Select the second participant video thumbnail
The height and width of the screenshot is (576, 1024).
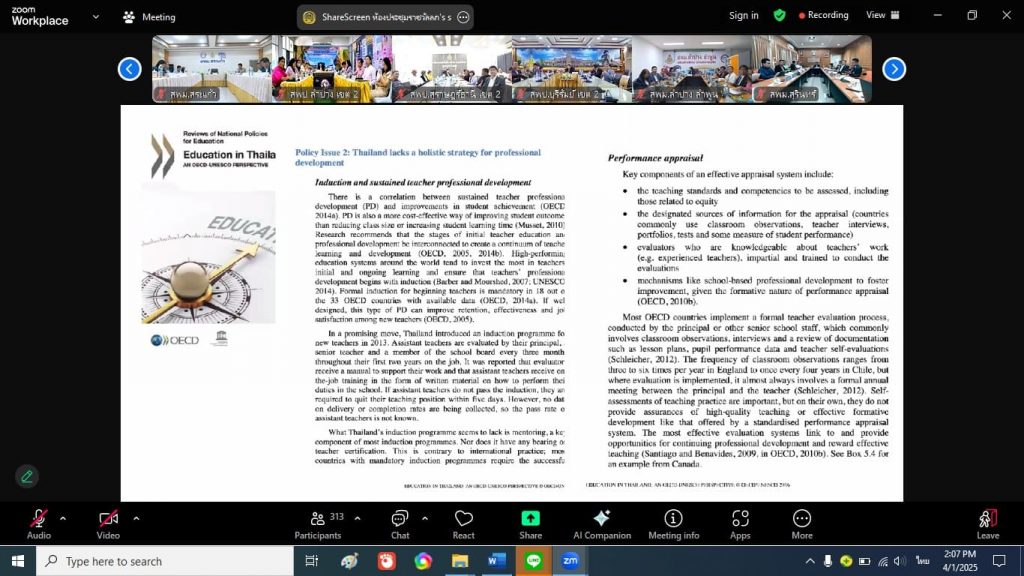[332, 69]
